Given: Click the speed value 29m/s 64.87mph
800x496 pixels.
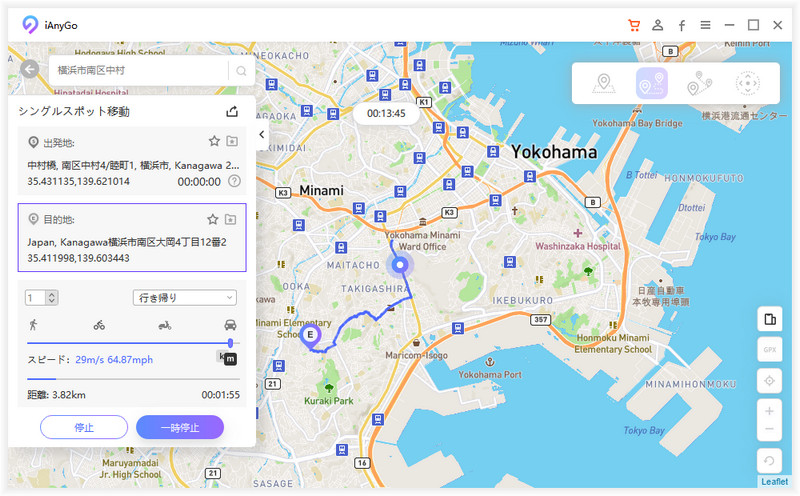Looking at the screenshot, I should click(114, 359).
